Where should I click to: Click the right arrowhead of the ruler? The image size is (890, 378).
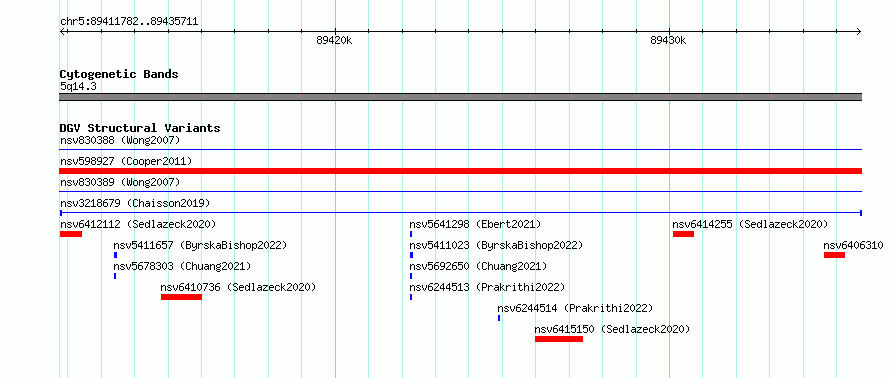[859, 31]
